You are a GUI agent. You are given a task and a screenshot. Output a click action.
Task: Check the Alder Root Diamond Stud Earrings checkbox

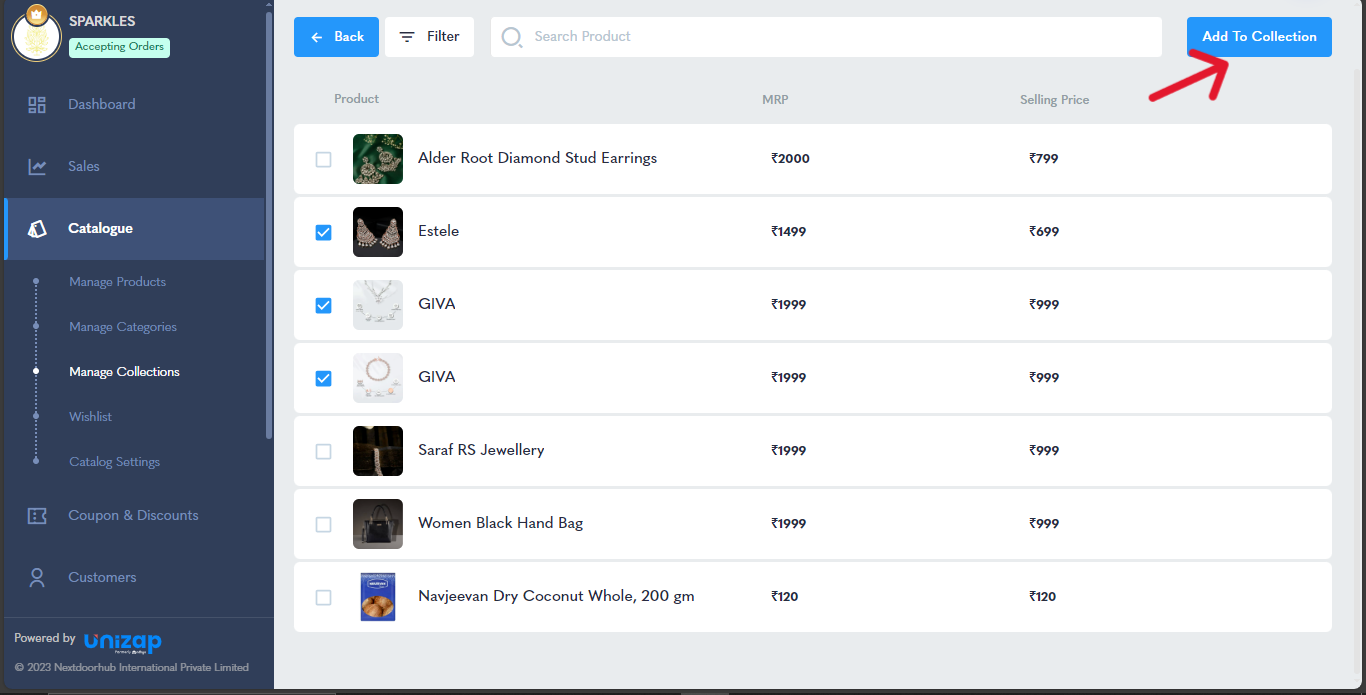(323, 159)
